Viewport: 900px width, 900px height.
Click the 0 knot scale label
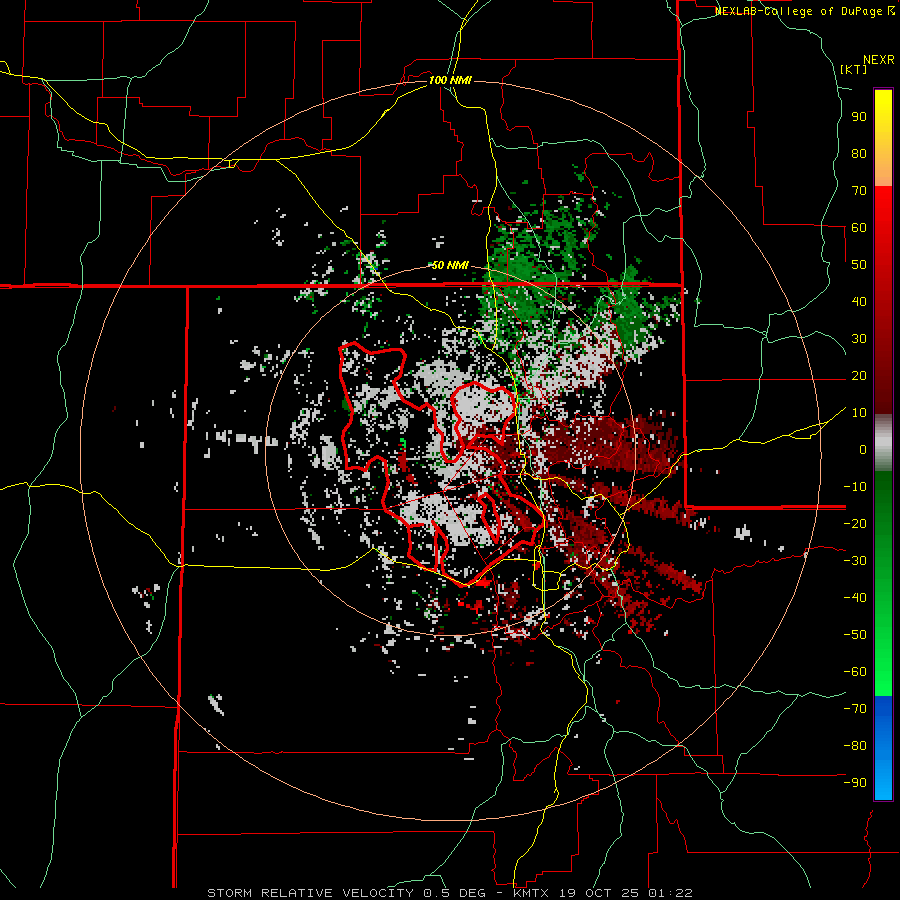[863, 450]
